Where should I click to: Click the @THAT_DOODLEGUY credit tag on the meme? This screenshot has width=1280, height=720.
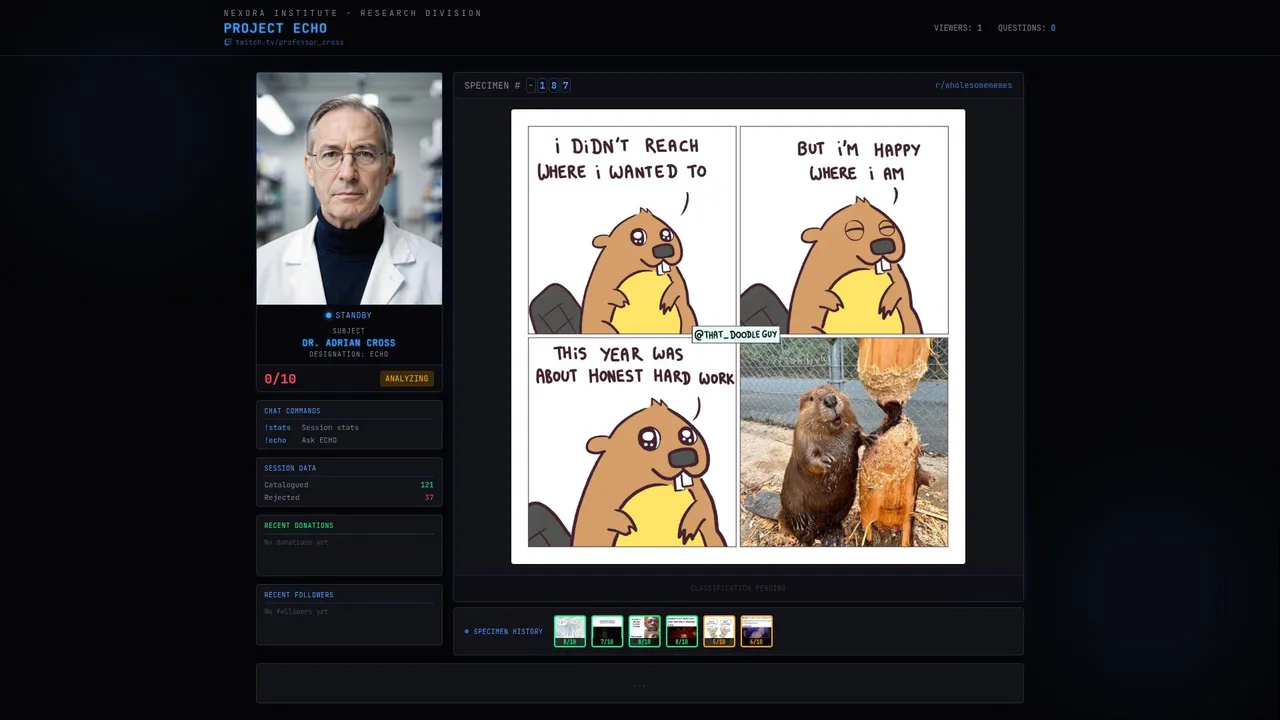[x=736, y=334]
